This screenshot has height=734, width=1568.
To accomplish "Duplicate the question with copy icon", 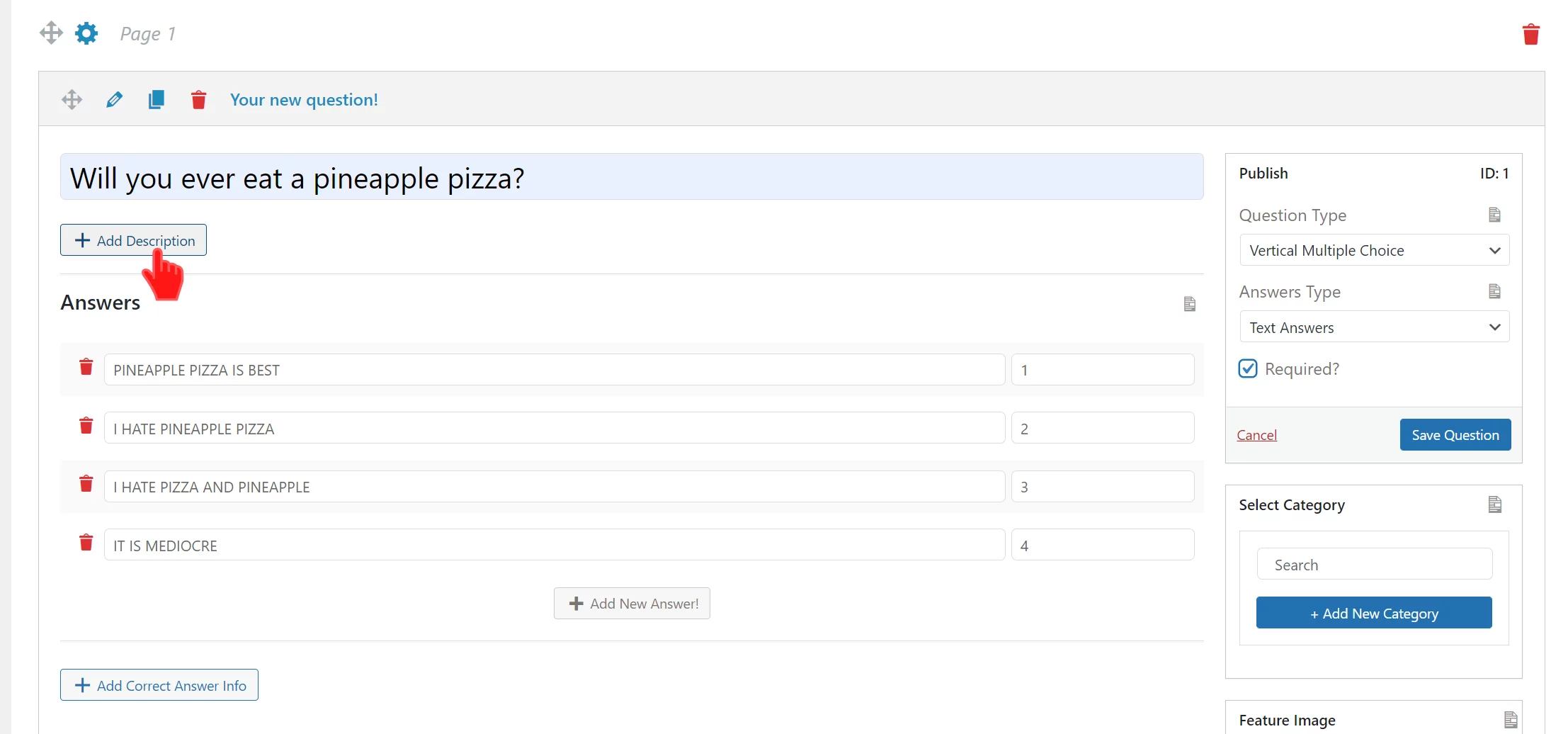I will 156,100.
